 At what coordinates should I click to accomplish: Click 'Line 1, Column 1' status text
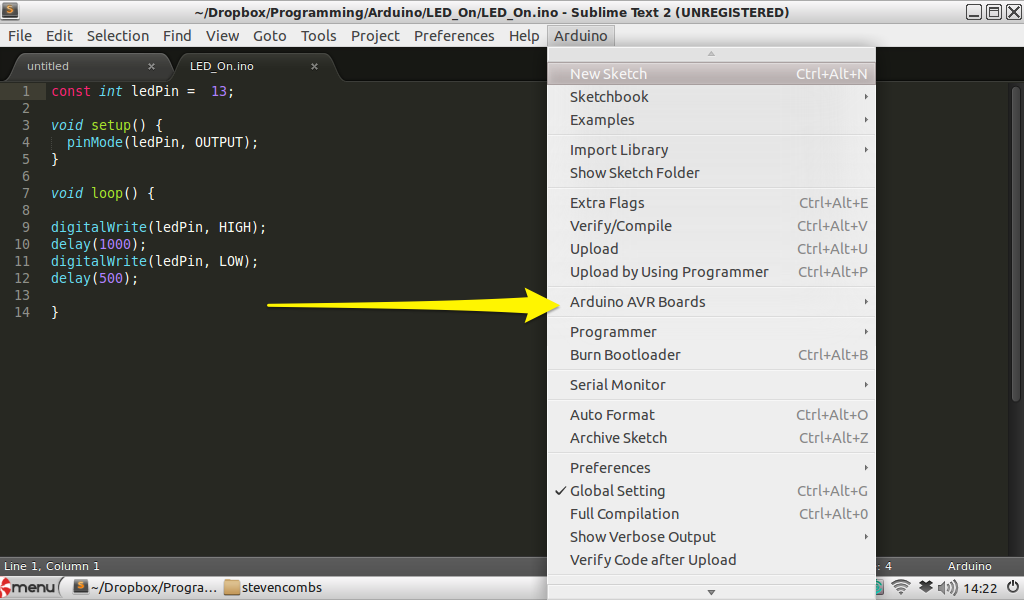[52, 566]
